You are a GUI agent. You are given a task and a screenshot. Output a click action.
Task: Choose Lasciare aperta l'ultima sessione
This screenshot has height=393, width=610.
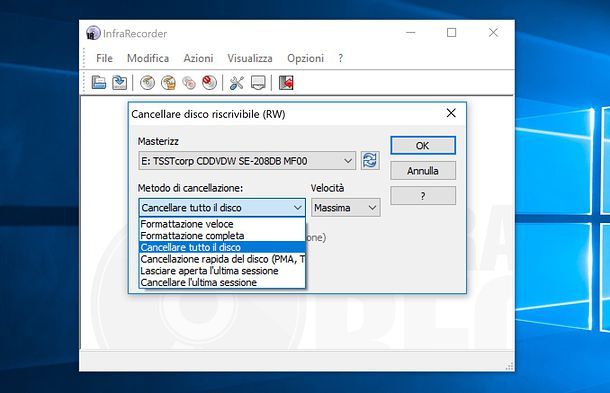pyautogui.click(x=222, y=271)
